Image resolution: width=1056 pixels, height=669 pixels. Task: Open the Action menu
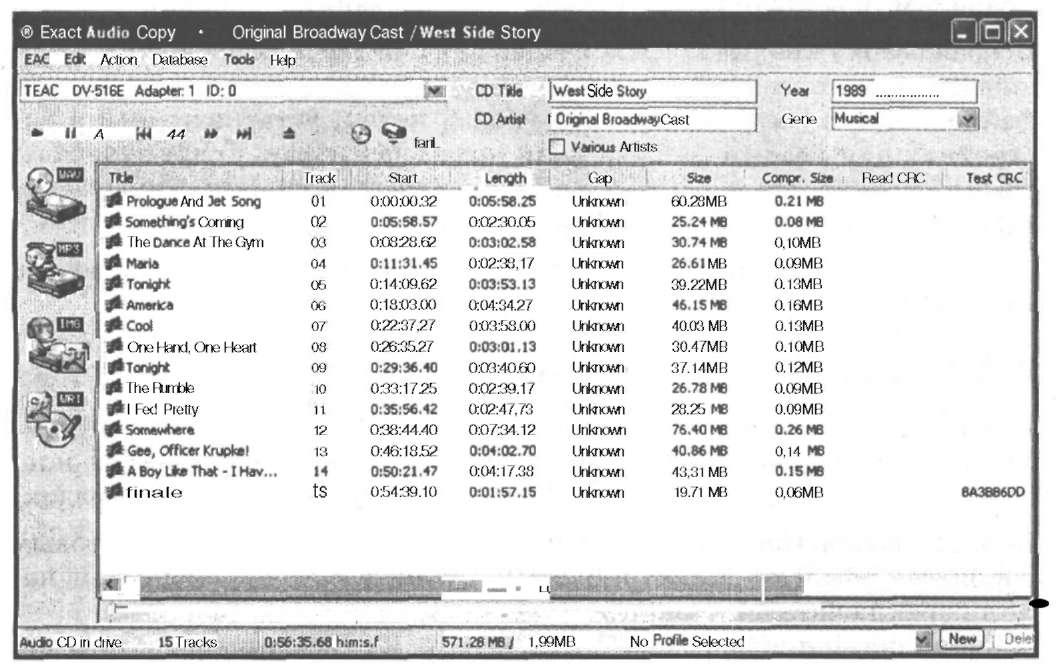pos(119,60)
